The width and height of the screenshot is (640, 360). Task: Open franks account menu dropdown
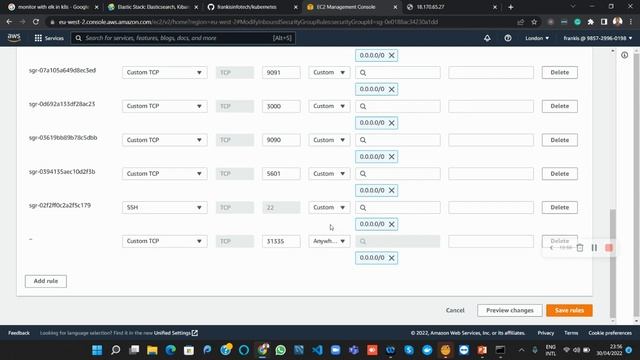(x=598, y=38)
